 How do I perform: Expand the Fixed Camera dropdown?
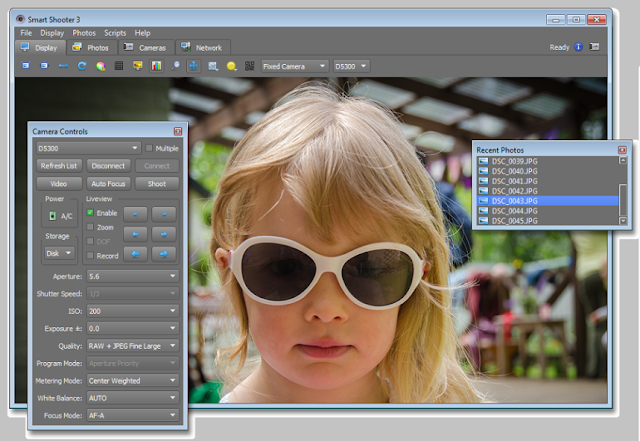pyautogui.click(x=294, y=66)
